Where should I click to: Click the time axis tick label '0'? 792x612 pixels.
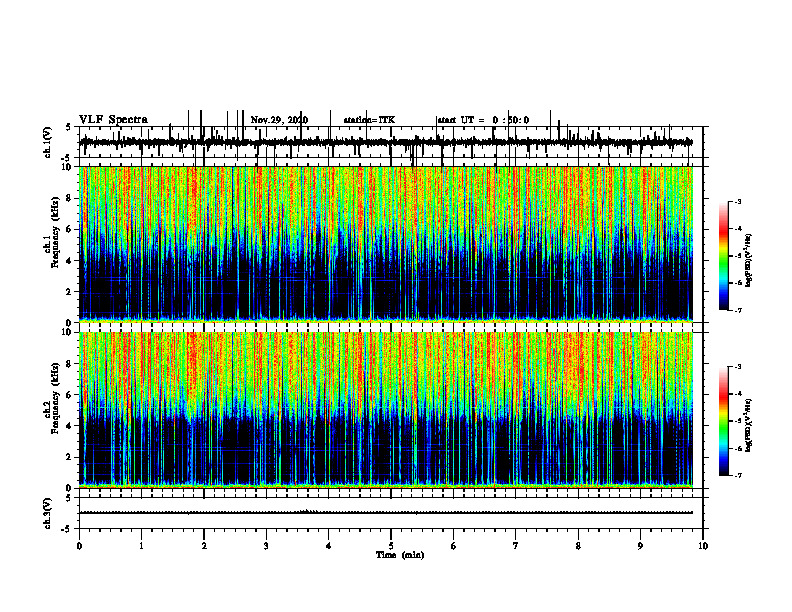[79, 546]
